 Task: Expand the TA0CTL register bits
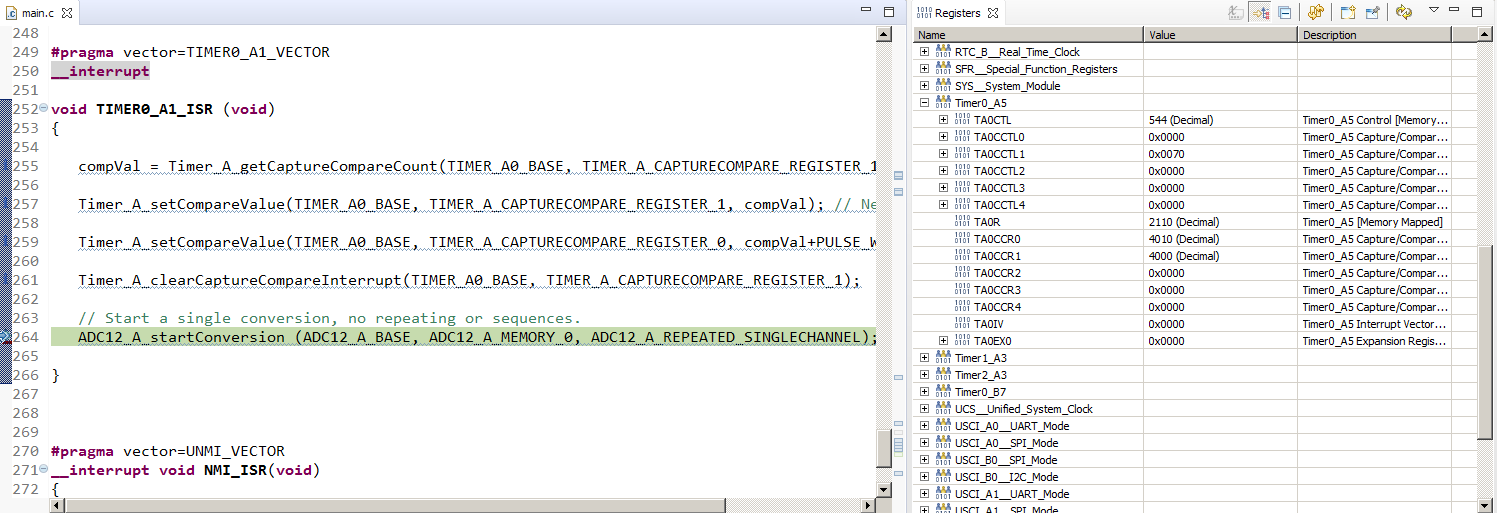[x=943, y=120]
